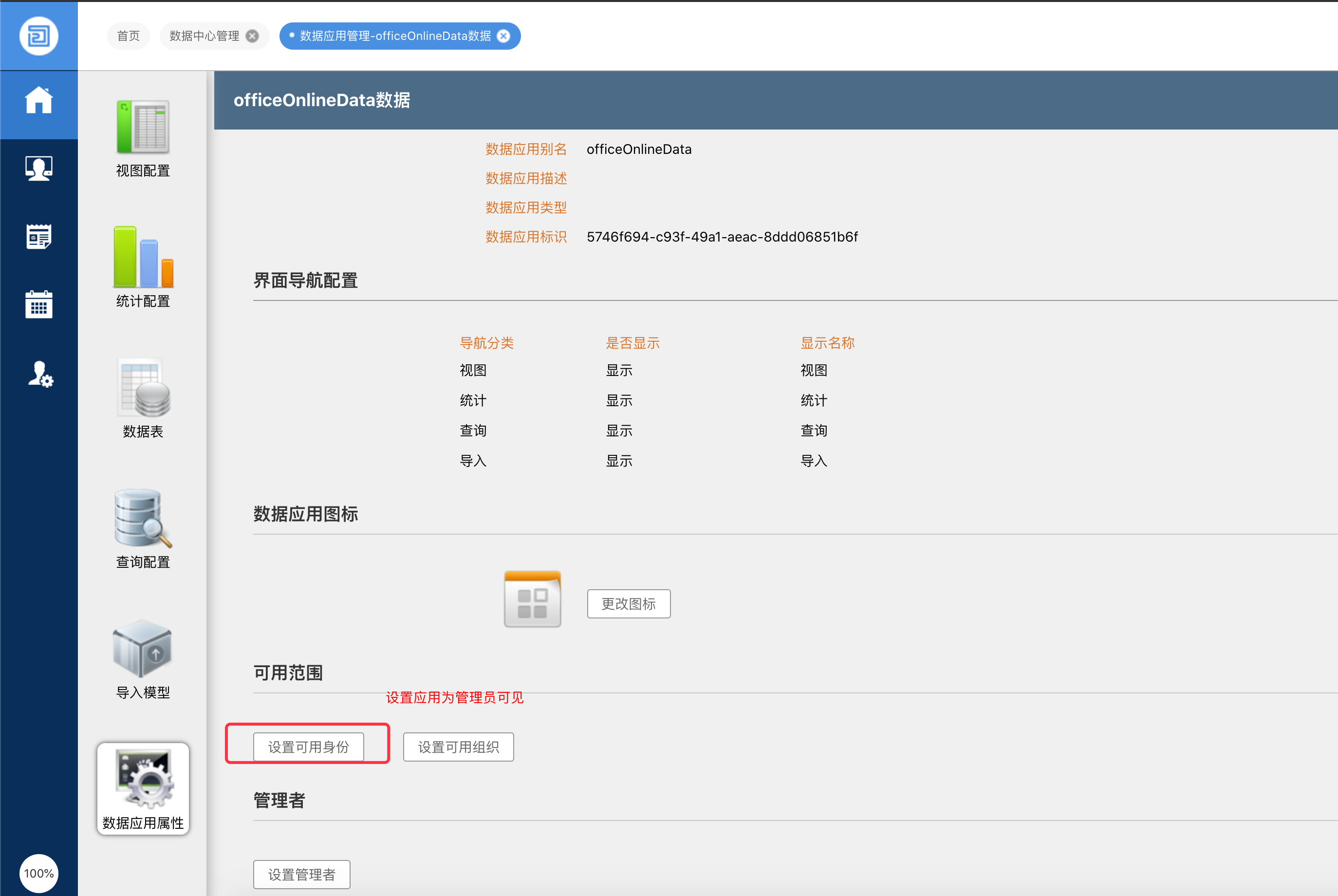The image size is (1338, 896).
Task: Open the user settings gear icon
Action: click(40, 374)
